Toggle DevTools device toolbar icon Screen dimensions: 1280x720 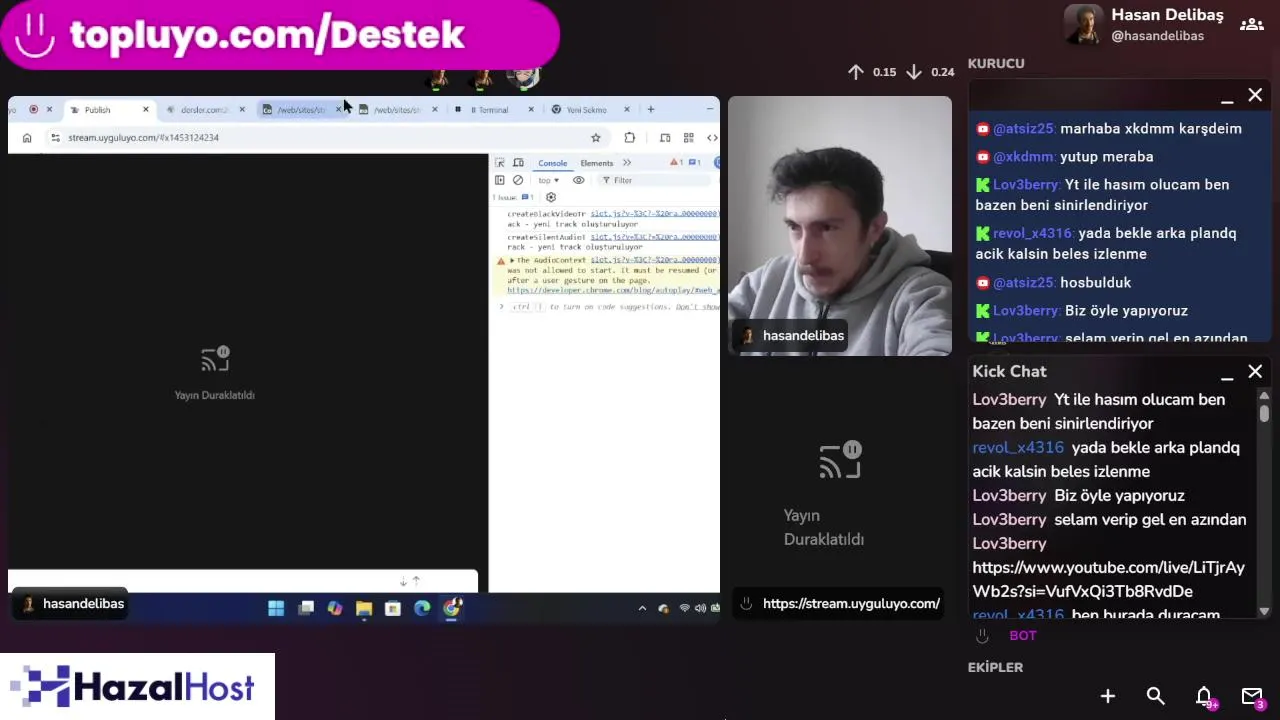pyautogui.click(x=518, y=163)
